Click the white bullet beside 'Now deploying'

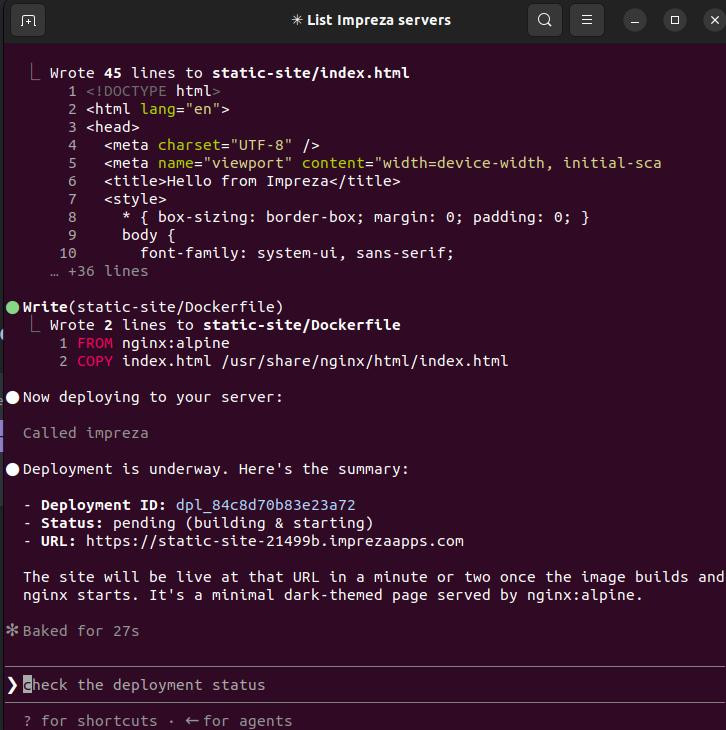pos(13,397)
